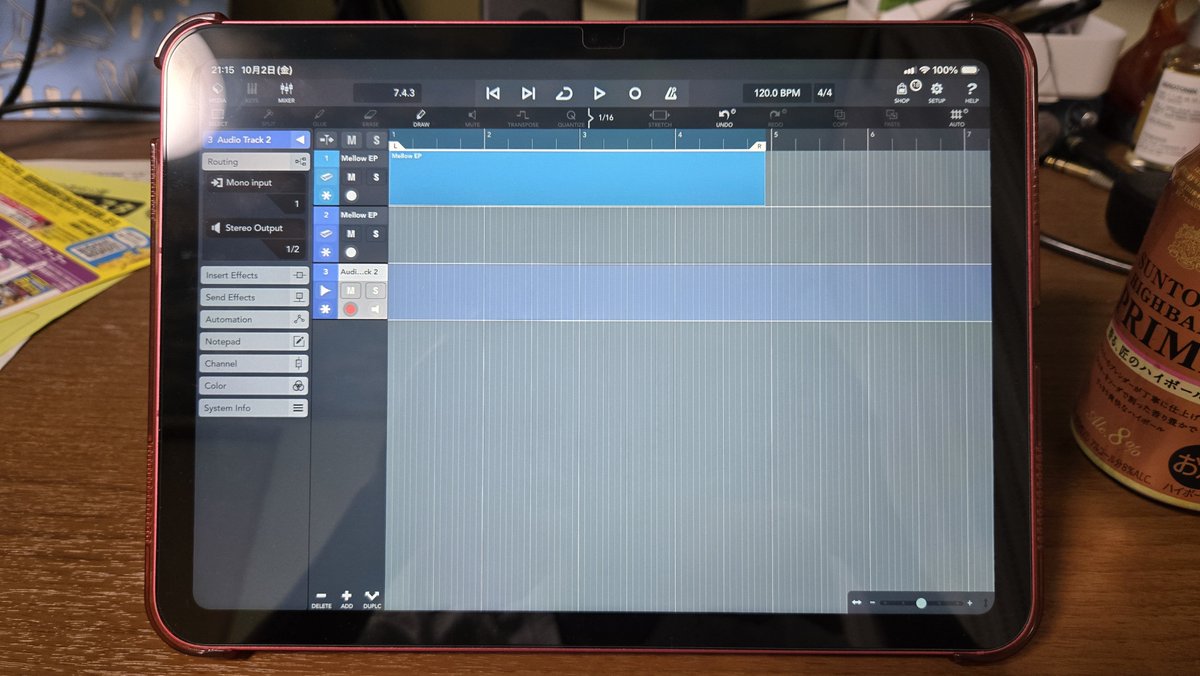Tap the Transpose tool
The image size is (1200, 676).
tap(522, 118)
